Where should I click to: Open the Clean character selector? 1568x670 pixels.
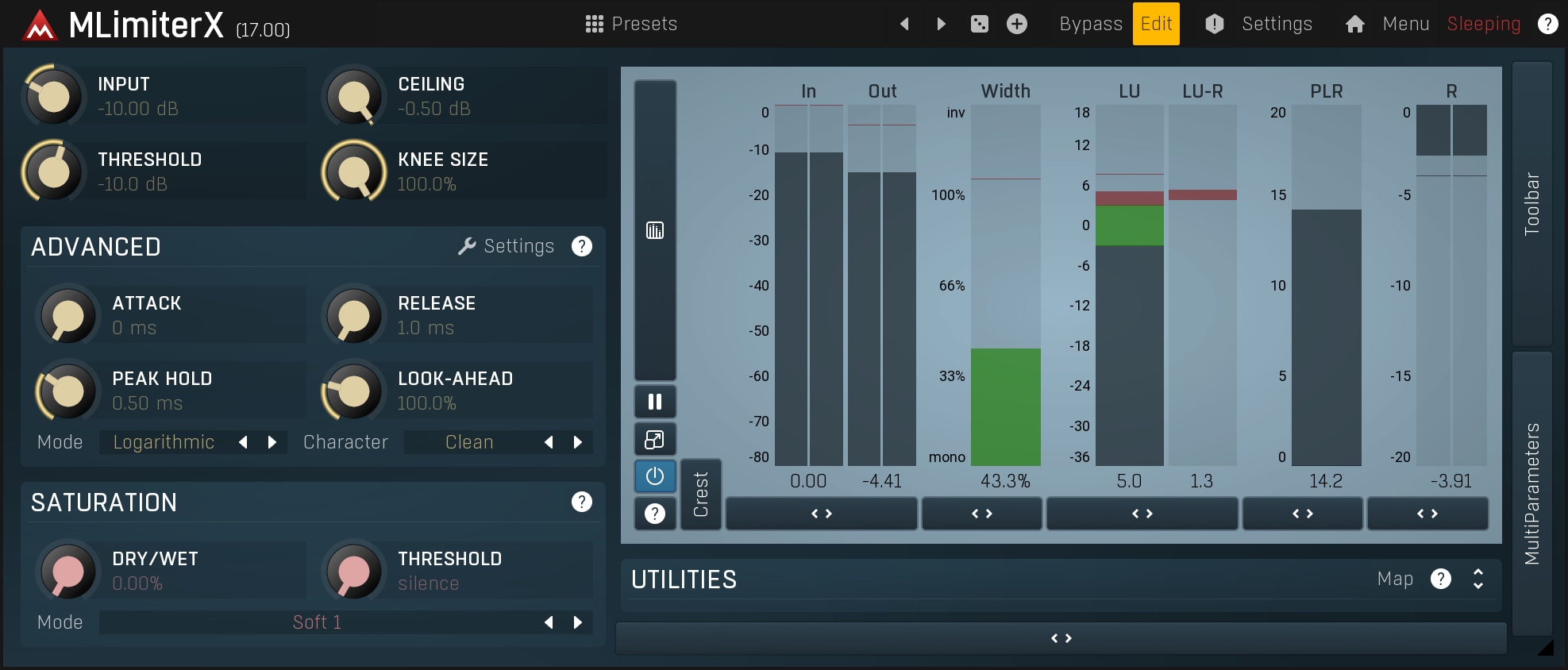tap(469, 442)
